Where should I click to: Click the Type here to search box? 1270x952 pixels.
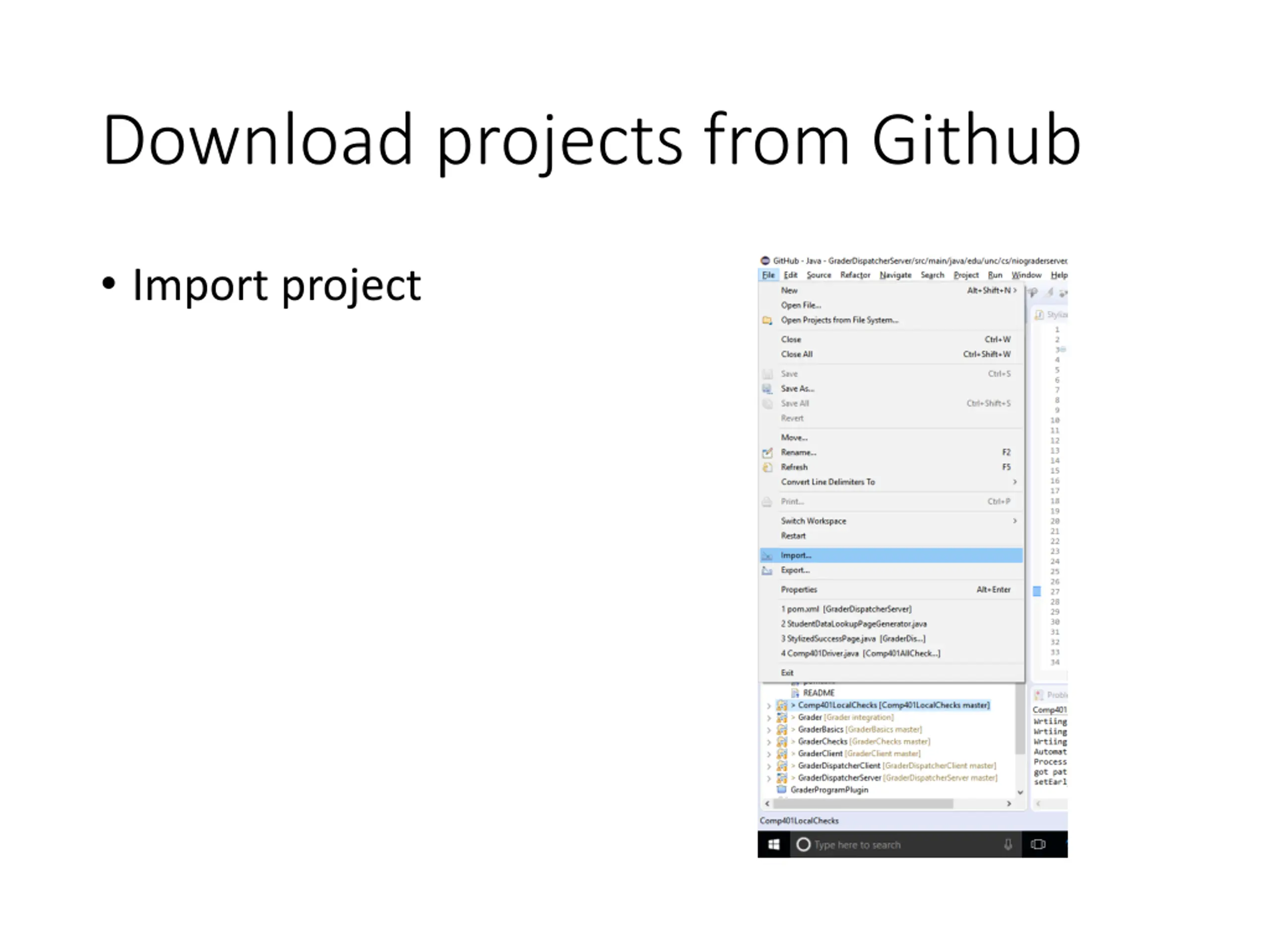(x=905, y=844)
